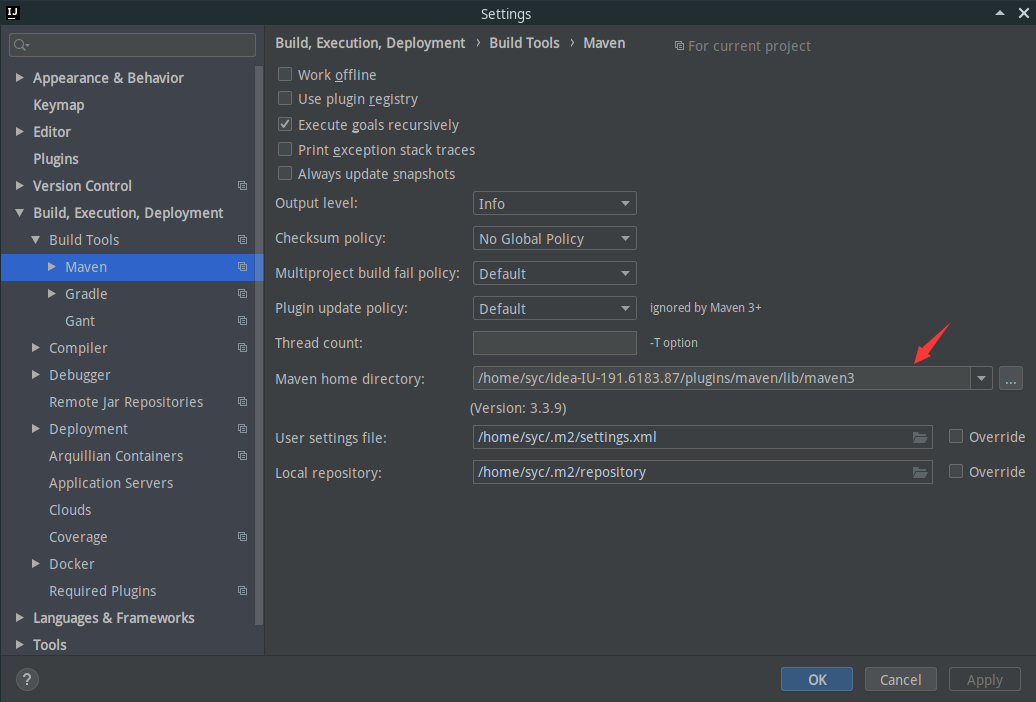Viewport: 1036px width, 702px height.
Task: Click the For current project indicator icon
Action: 679,46
